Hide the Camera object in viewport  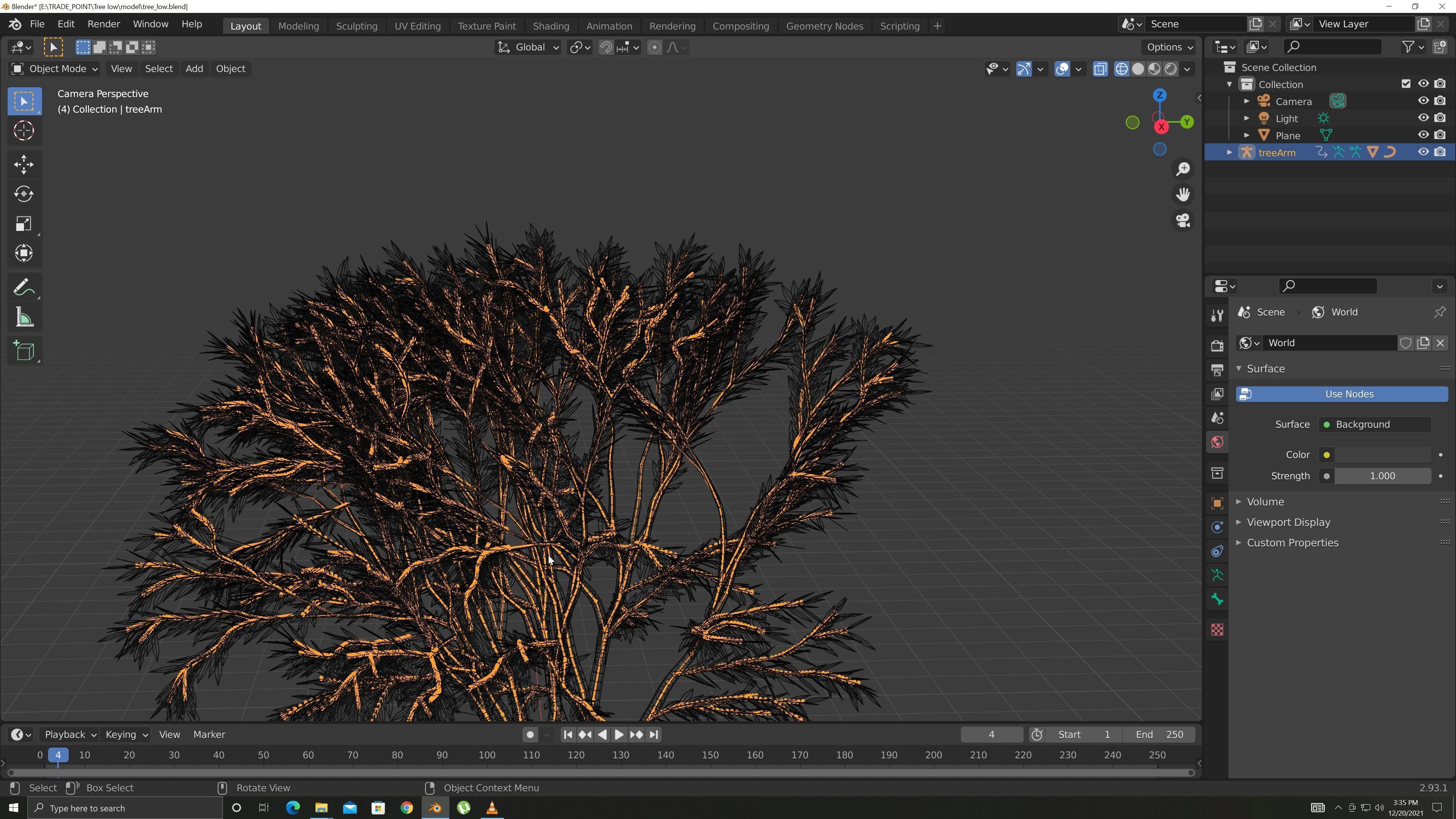[1423, 101]
